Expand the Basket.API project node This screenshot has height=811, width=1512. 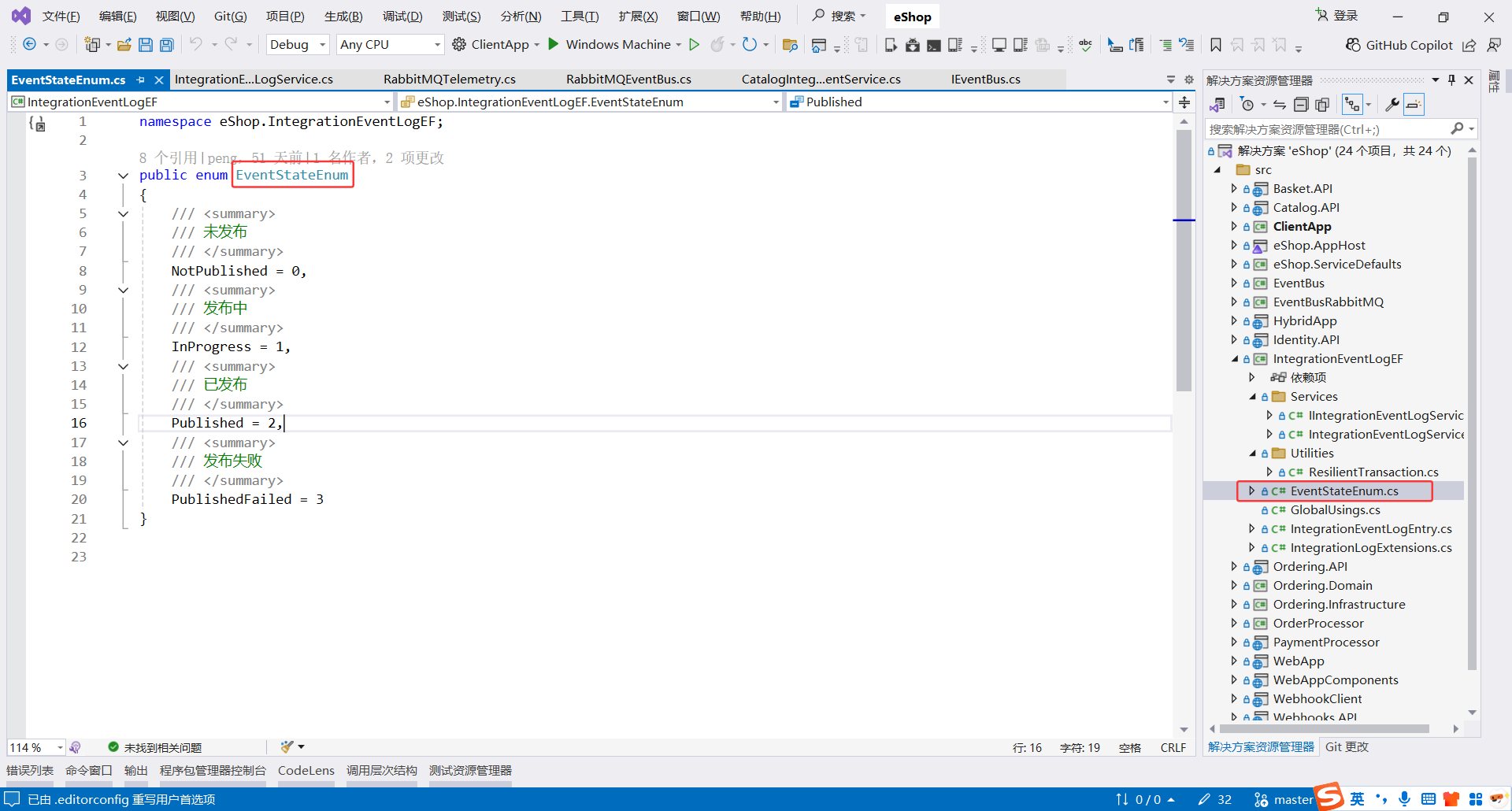coord(1234,189)
